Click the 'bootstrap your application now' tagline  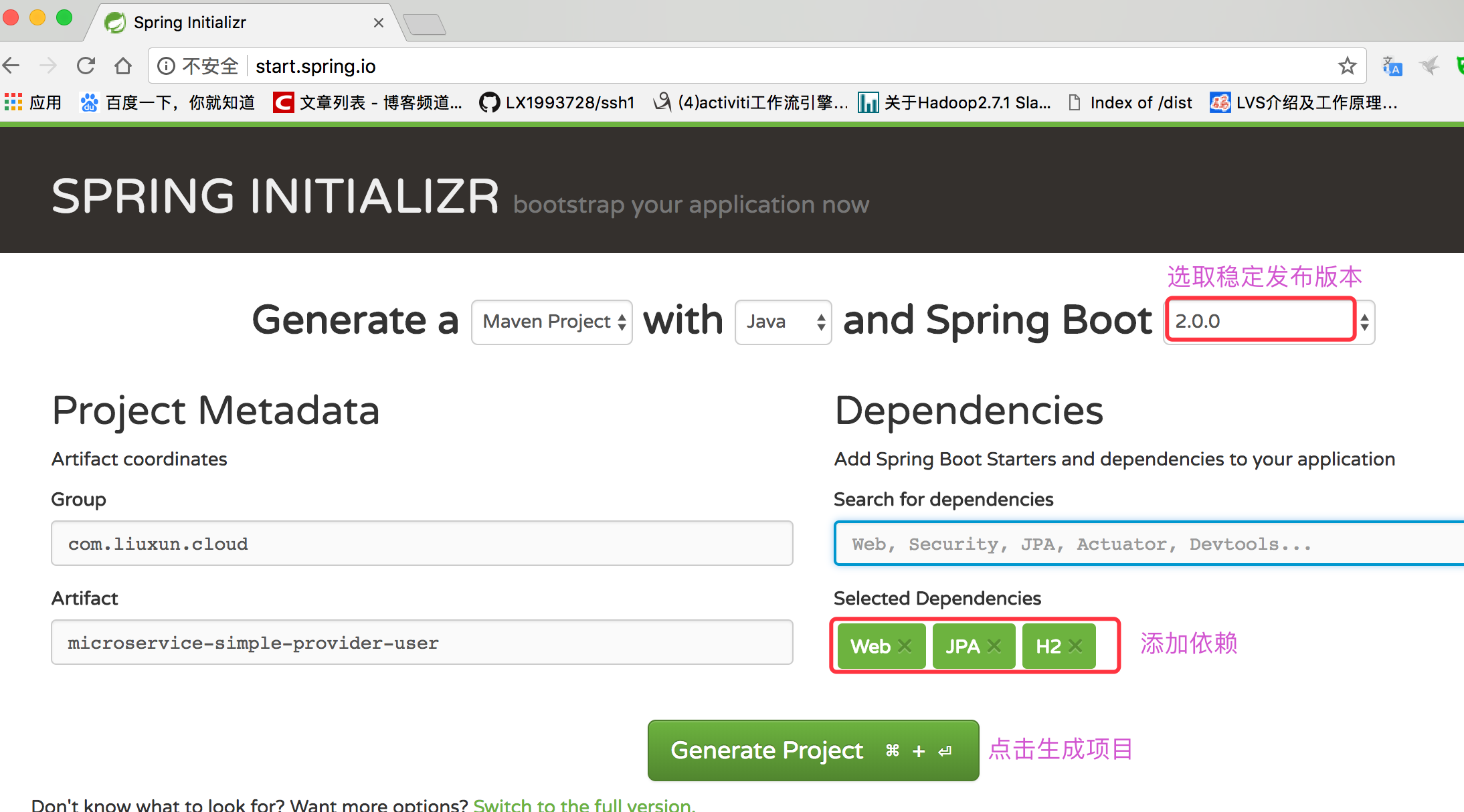click(x=691, y=205)
